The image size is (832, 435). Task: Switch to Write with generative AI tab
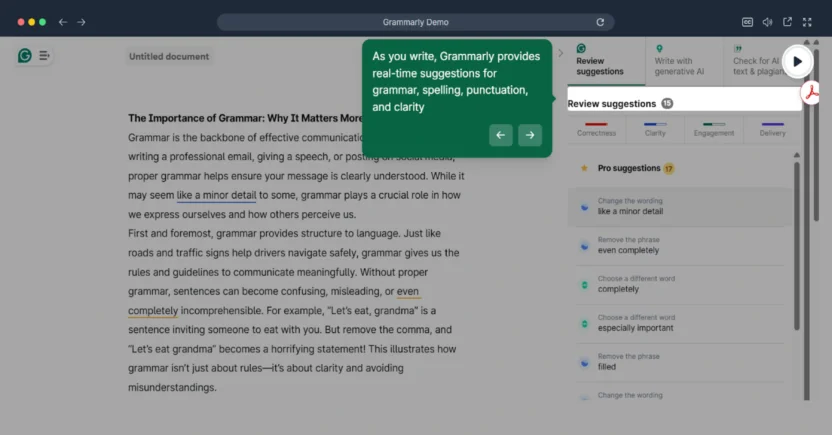pyautogui.click(x=684, y=61)
